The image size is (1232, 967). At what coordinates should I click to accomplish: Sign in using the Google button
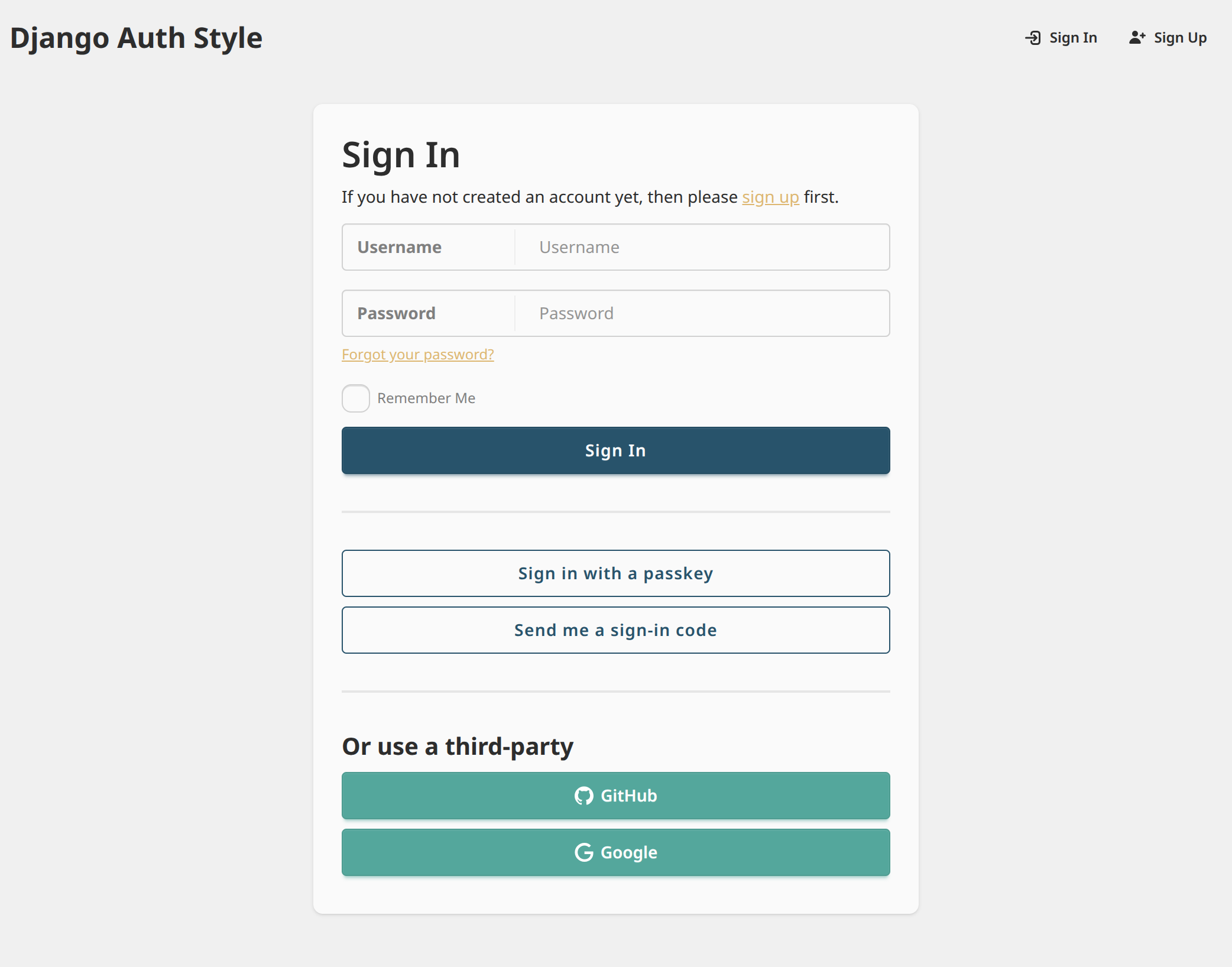(615, 852)
